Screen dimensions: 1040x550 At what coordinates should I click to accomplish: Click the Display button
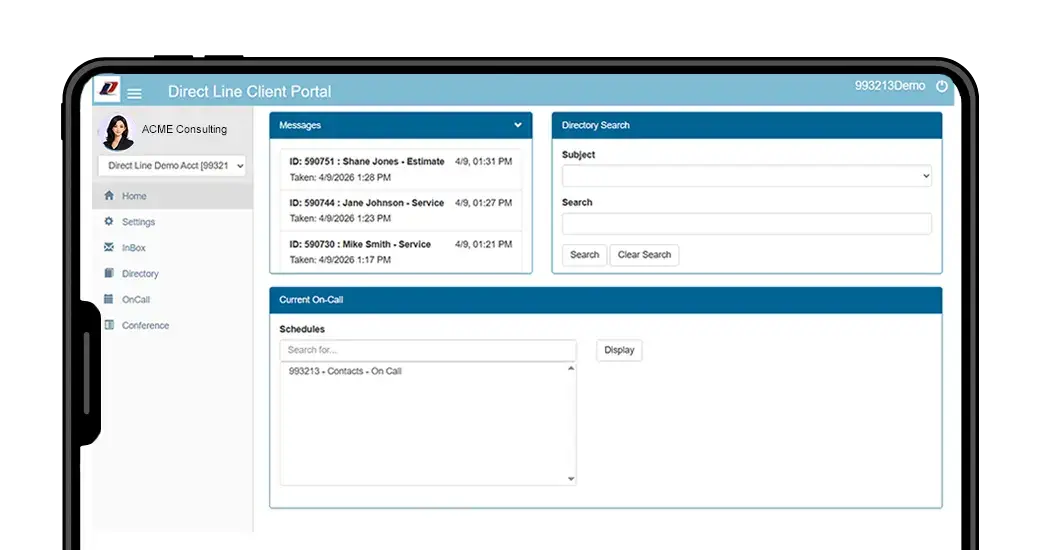619,350
